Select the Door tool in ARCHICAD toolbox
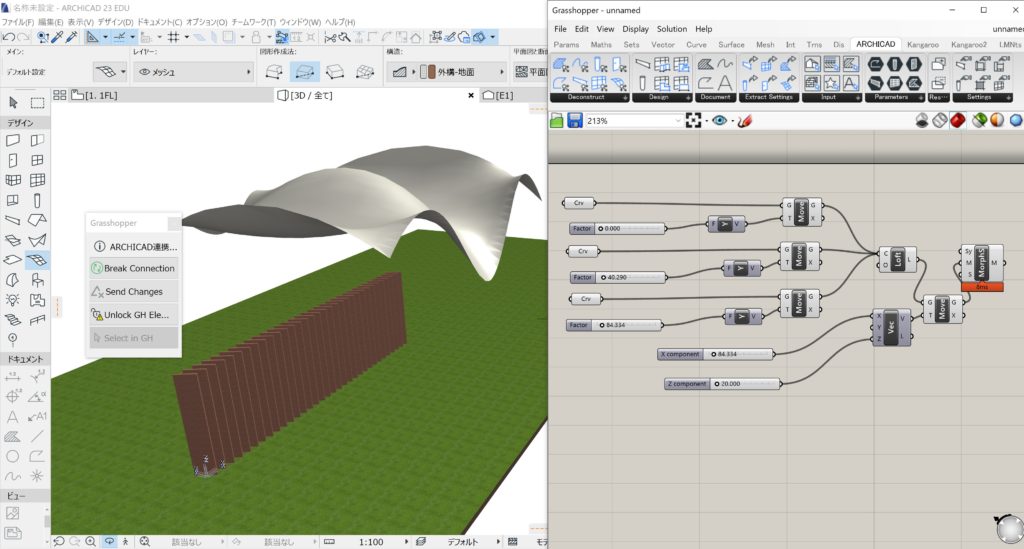1024x549 pixels. click(13, 161)
